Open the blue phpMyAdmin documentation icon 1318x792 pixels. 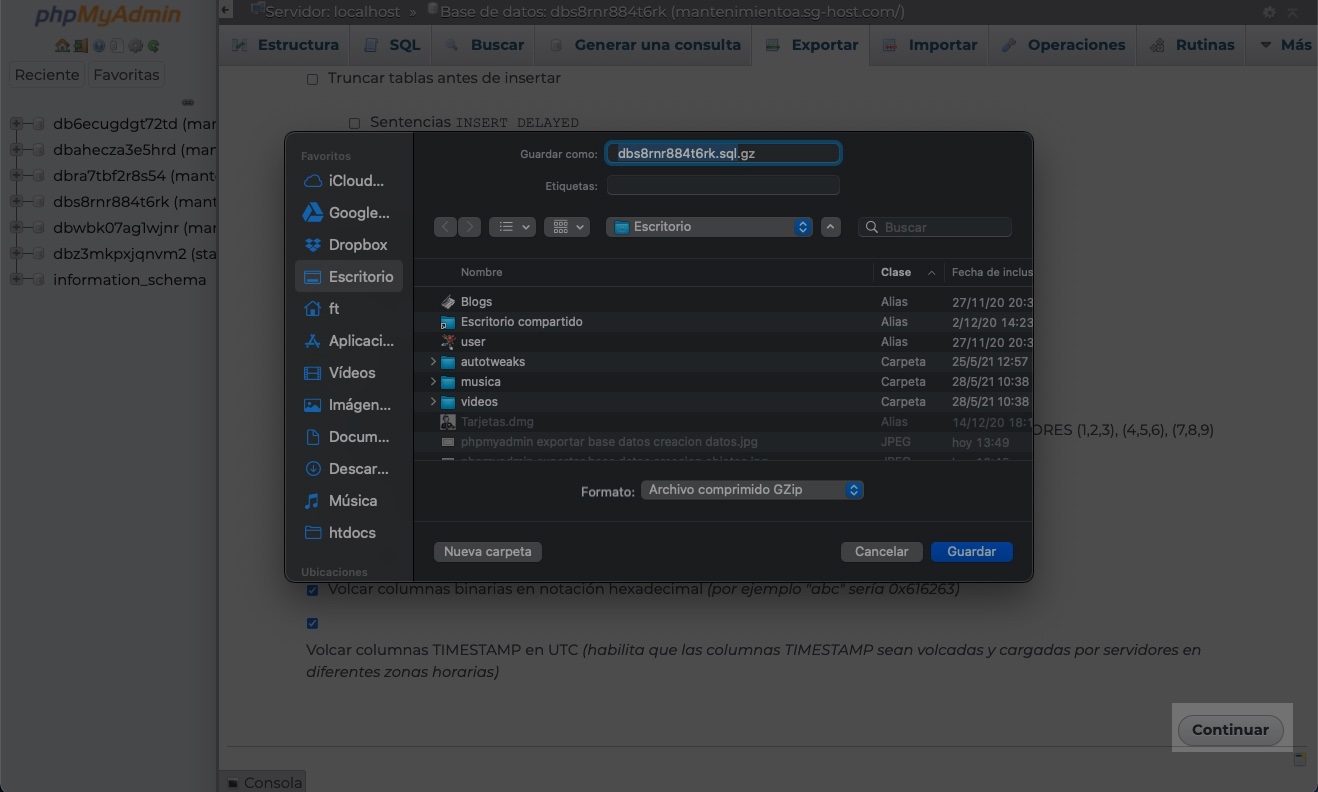tap(99, 46)
